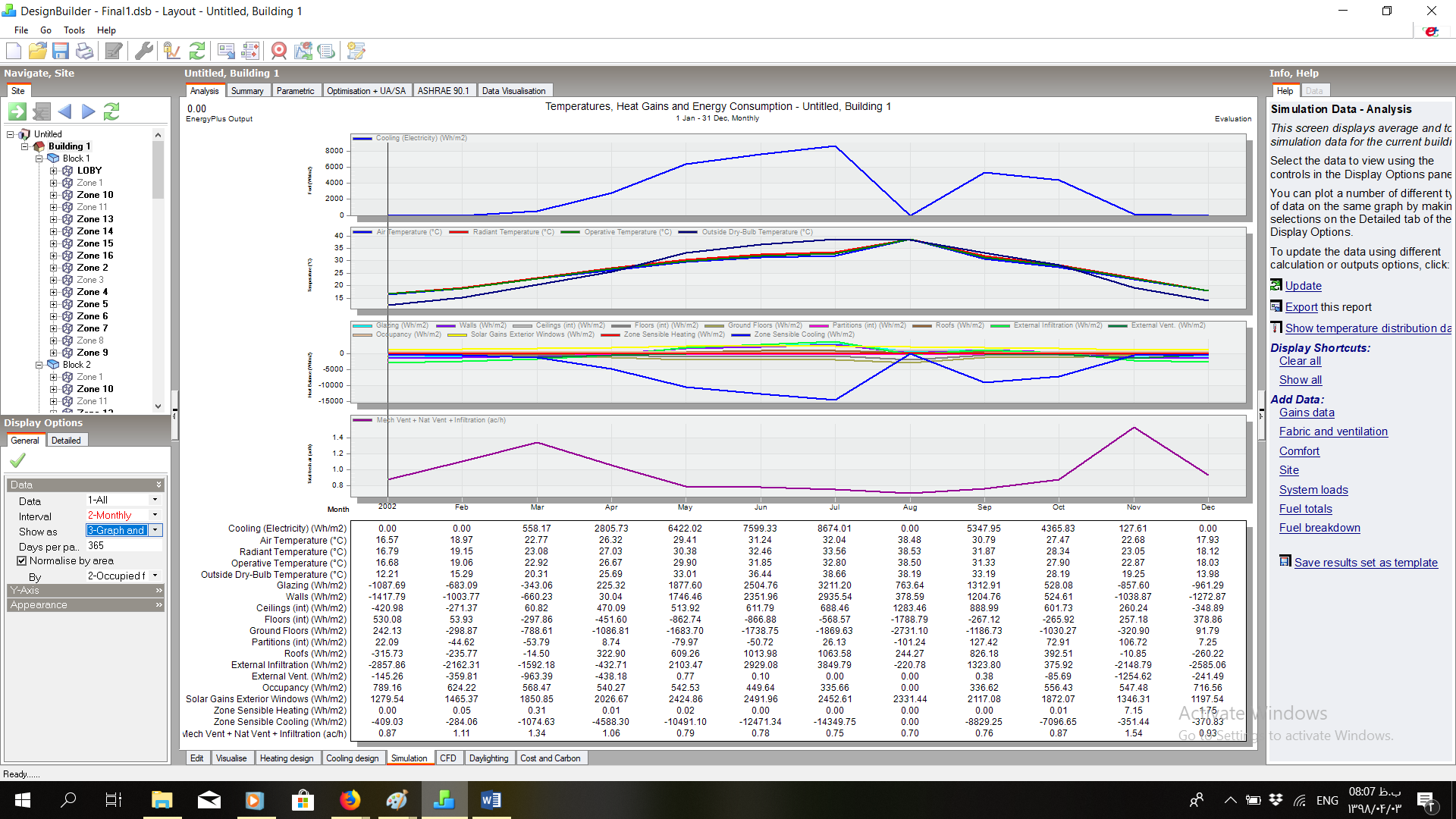Click the printer icon
Image resolution: width=1456 pixels, height=819 pixels.
[84, 51]
